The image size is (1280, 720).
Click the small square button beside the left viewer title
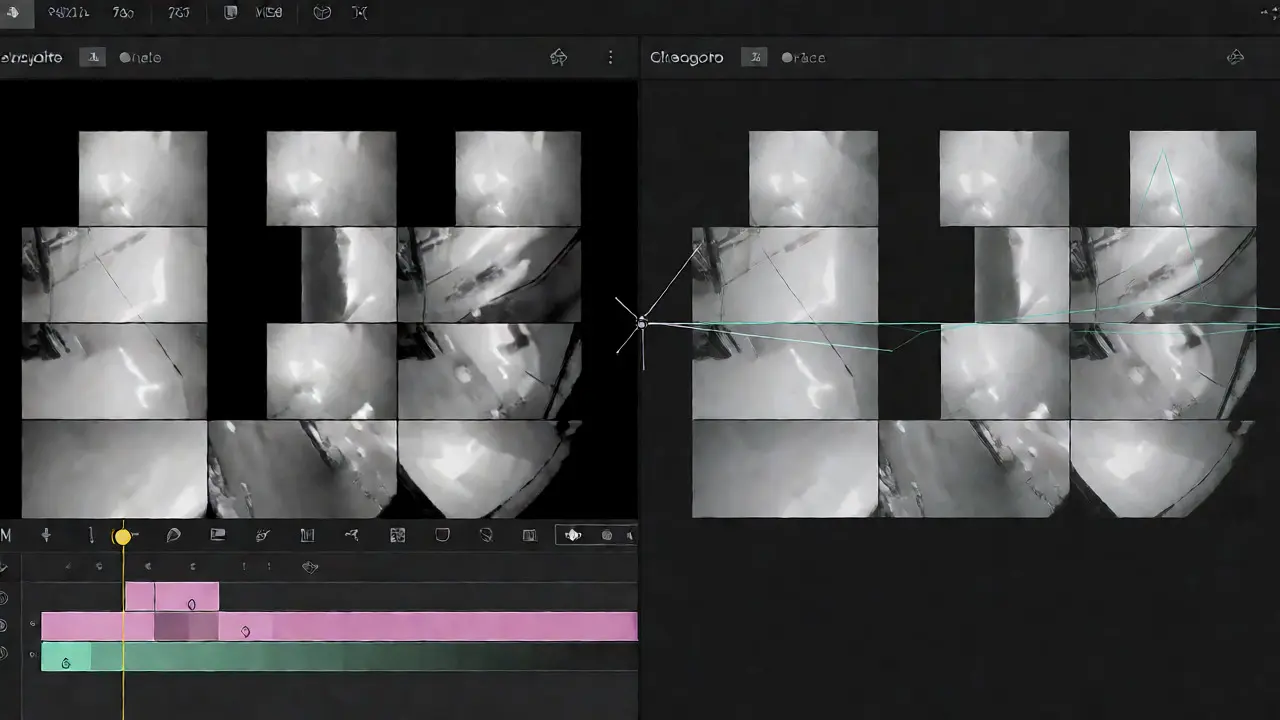pyautogui.click(x=93, y=57)
